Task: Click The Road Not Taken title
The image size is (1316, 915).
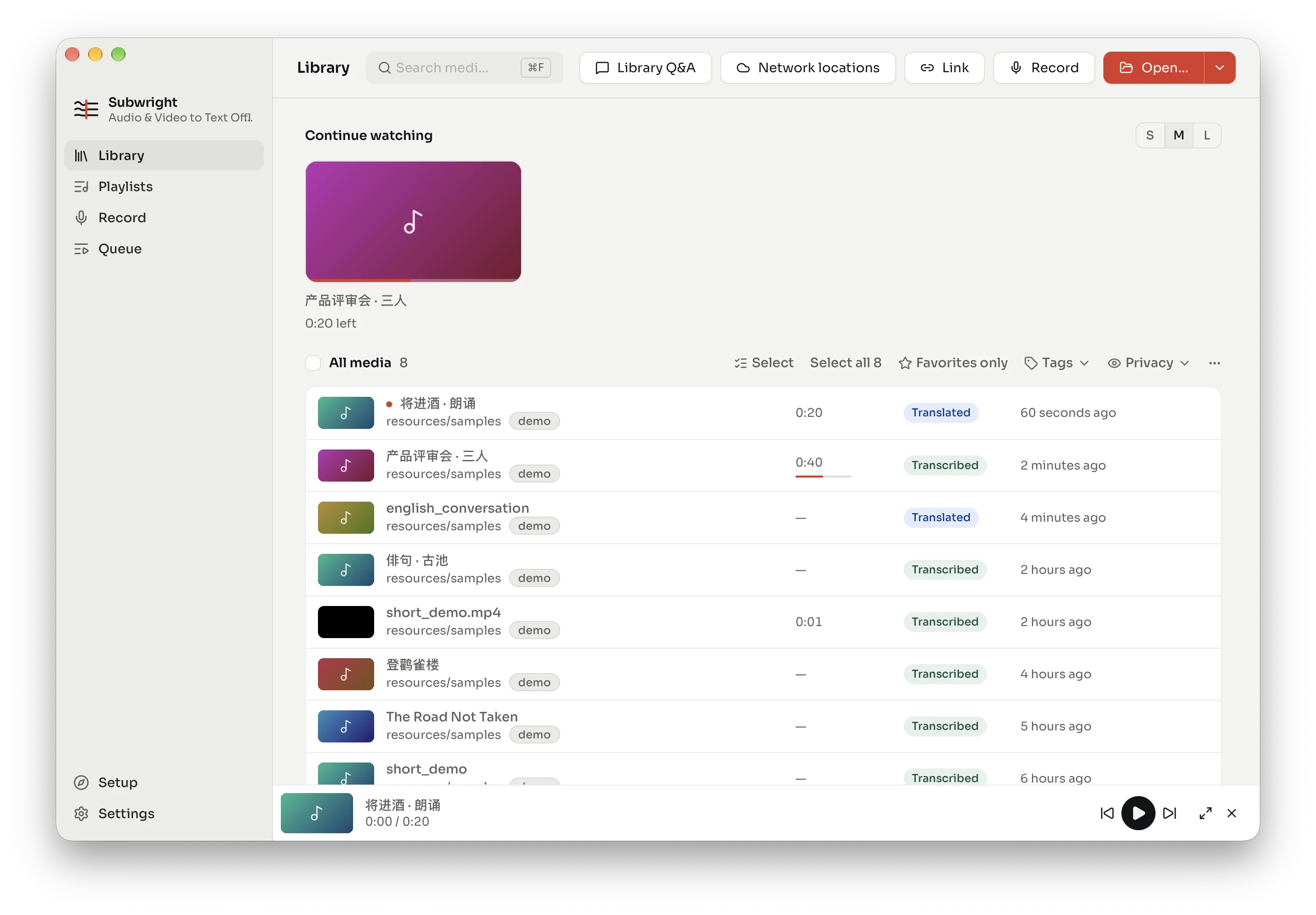Action: 452,717
